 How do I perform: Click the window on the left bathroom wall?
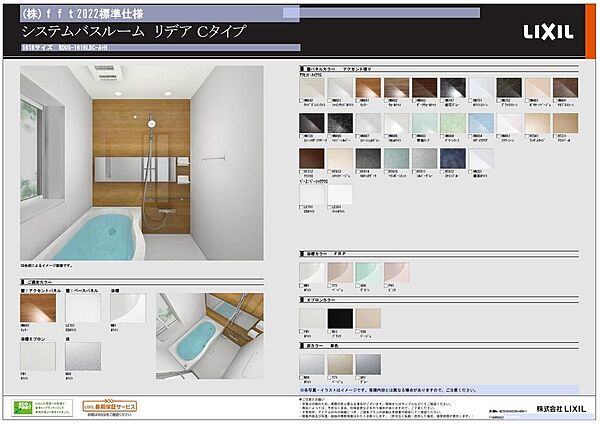(x=32, y=148)
